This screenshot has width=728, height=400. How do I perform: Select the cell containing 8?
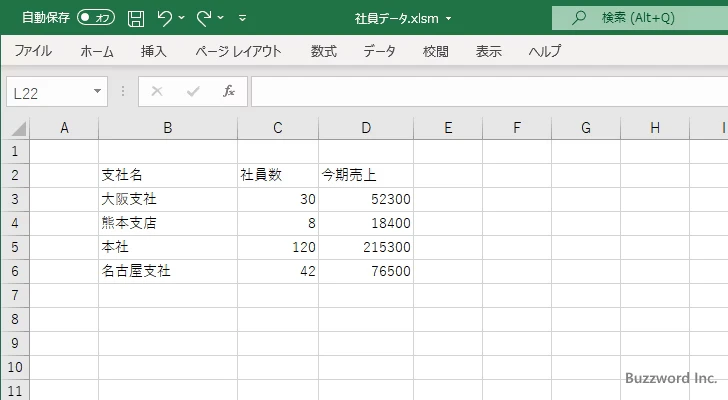[278, 224]
